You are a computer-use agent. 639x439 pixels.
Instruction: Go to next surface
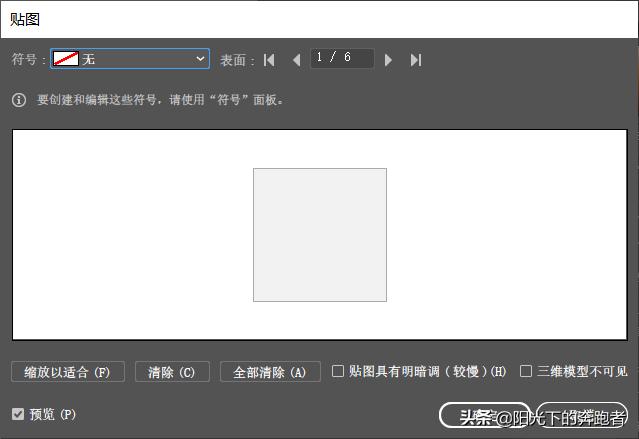388,60
